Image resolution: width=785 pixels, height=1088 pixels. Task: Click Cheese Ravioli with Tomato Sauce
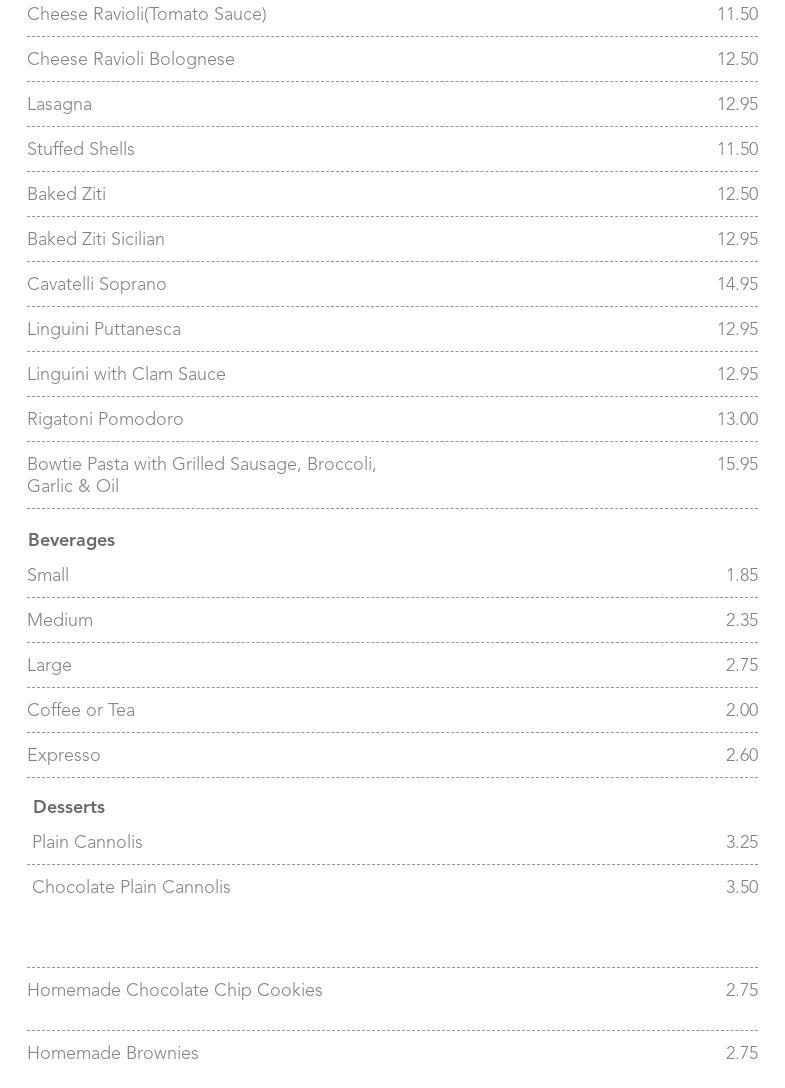click(147, 15)
